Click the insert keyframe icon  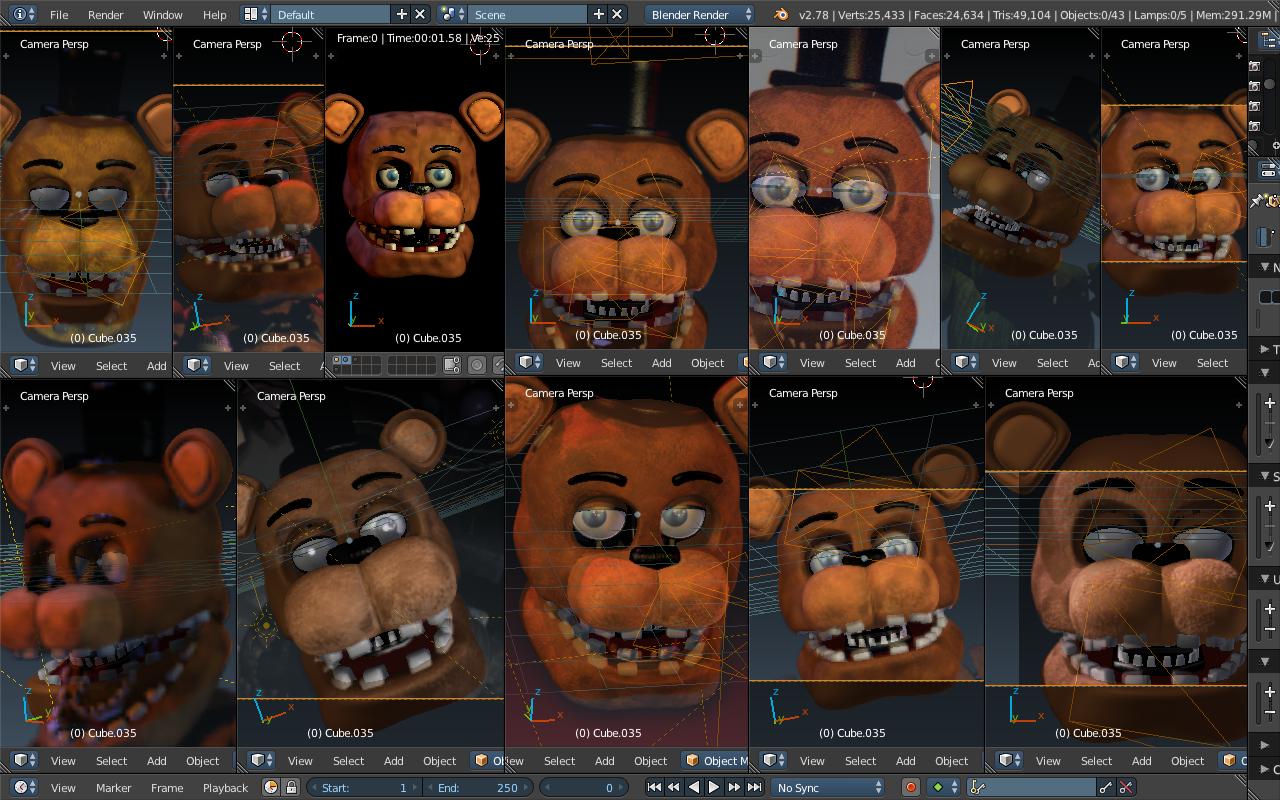coord(1106,787)
